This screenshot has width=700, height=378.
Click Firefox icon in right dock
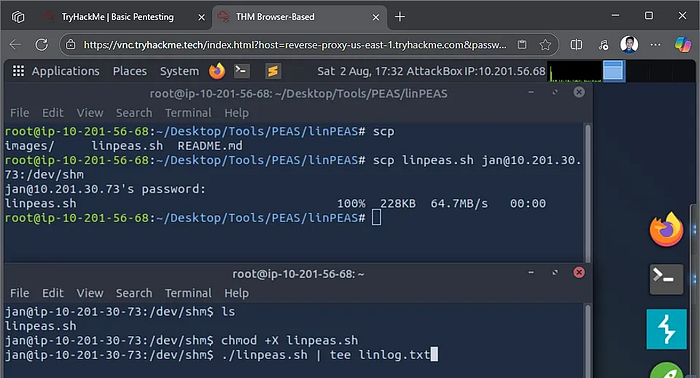(666, 229)
